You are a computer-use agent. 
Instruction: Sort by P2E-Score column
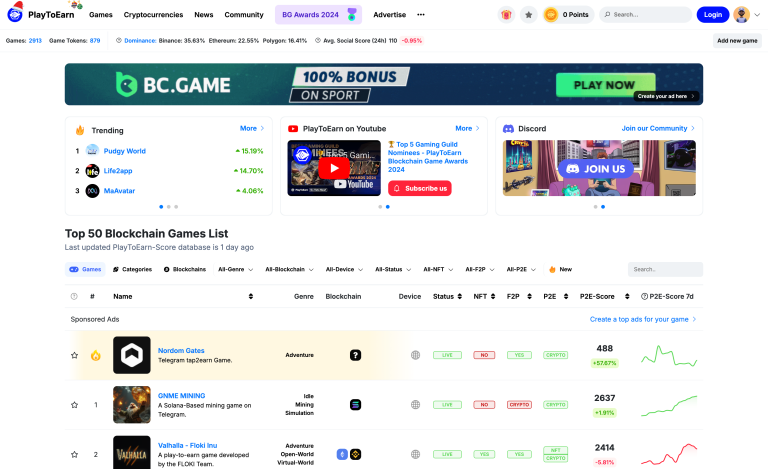(627, 296)
